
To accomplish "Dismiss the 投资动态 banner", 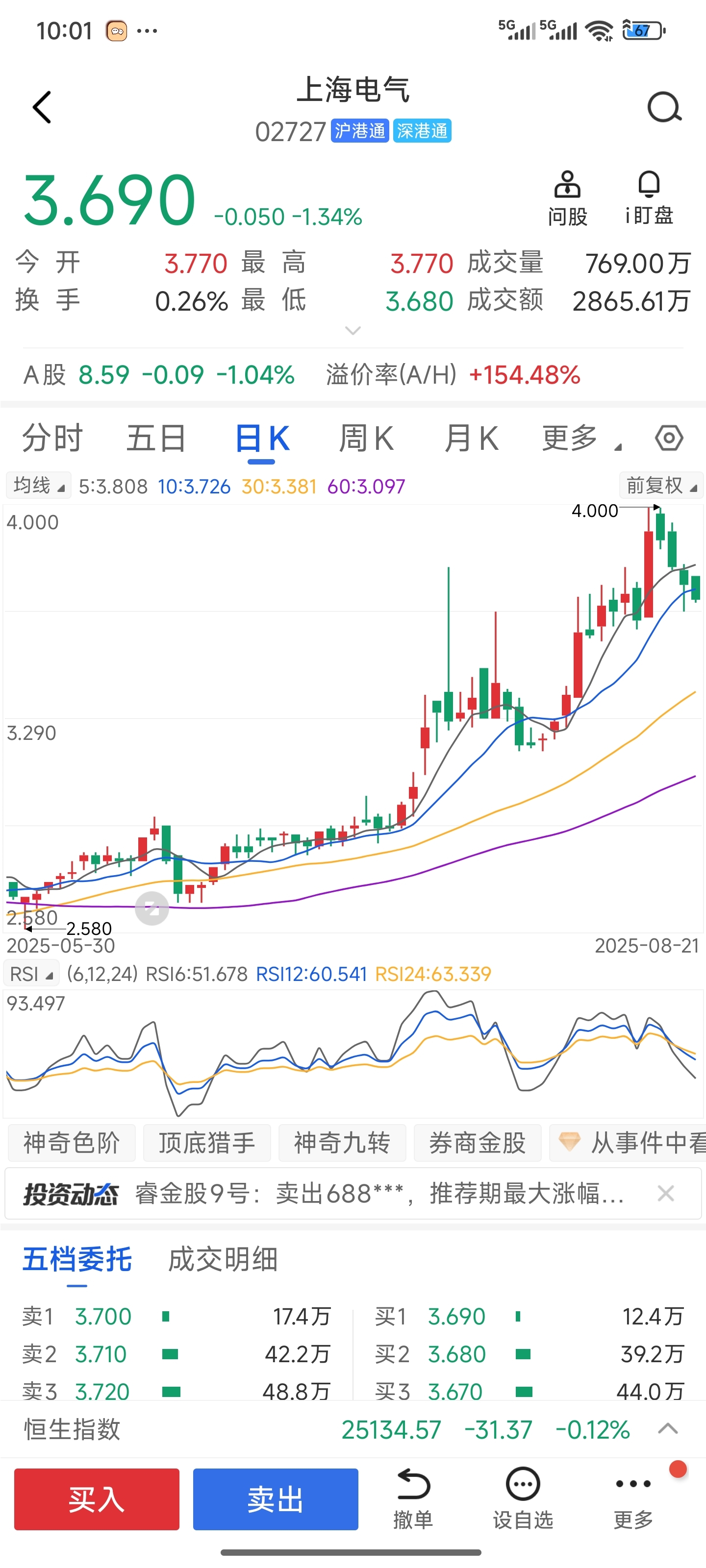I will pyautogui.click(x=666, y=1194).
